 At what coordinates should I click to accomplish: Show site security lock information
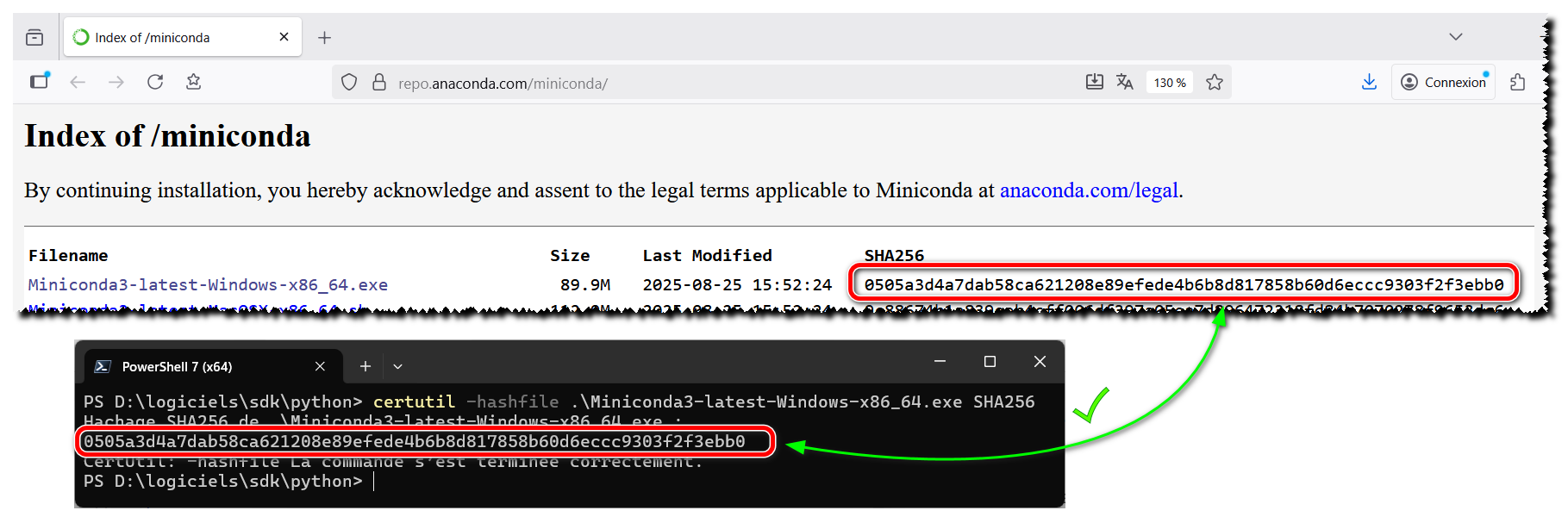pos(379,83)
